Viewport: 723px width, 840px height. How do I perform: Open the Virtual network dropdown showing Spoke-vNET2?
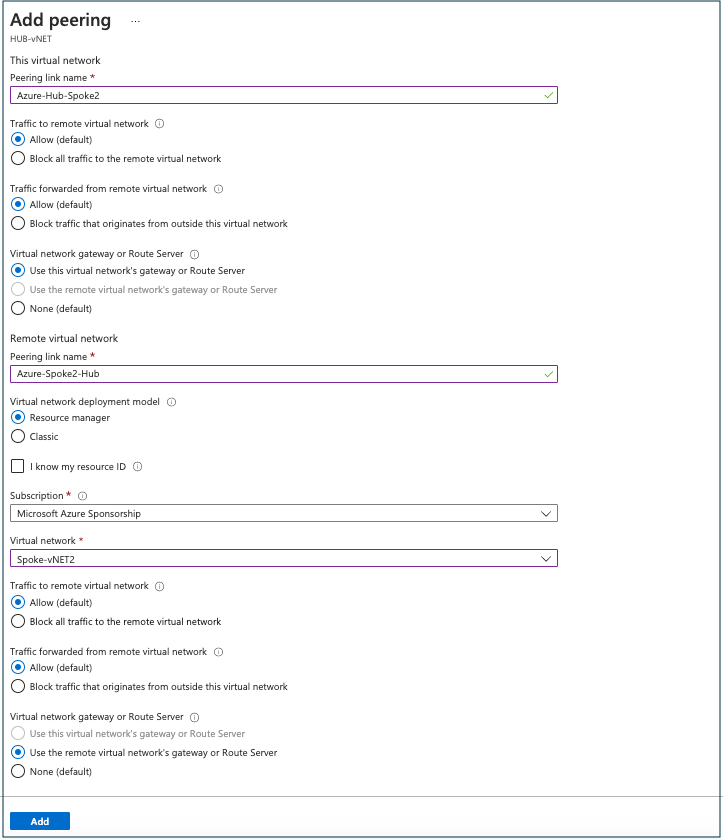pyautogui.click(x=547, y=558)
